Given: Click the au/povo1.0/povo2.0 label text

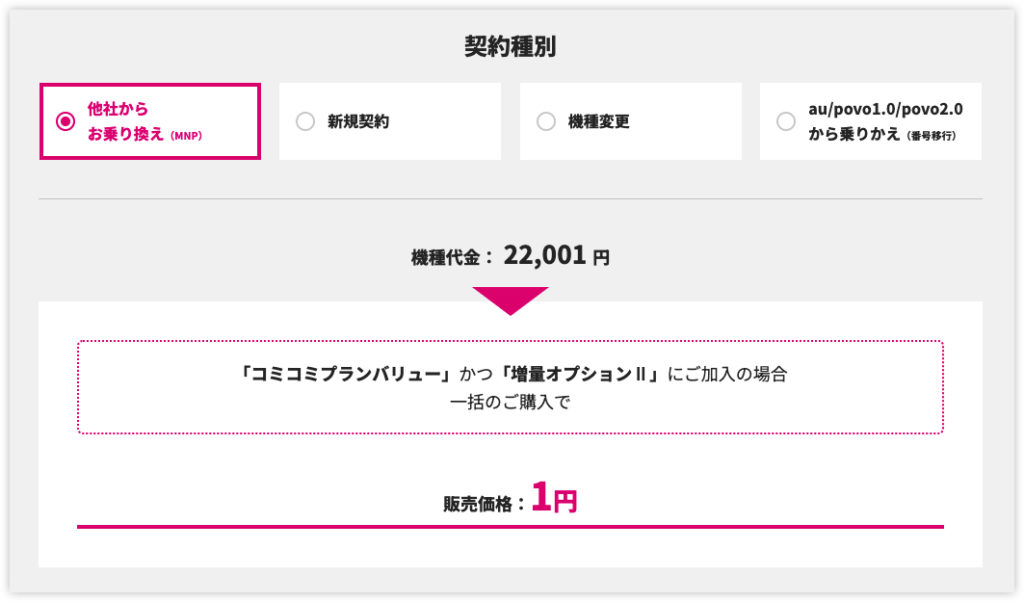Looking at the screenshot, I should (885, 110).
